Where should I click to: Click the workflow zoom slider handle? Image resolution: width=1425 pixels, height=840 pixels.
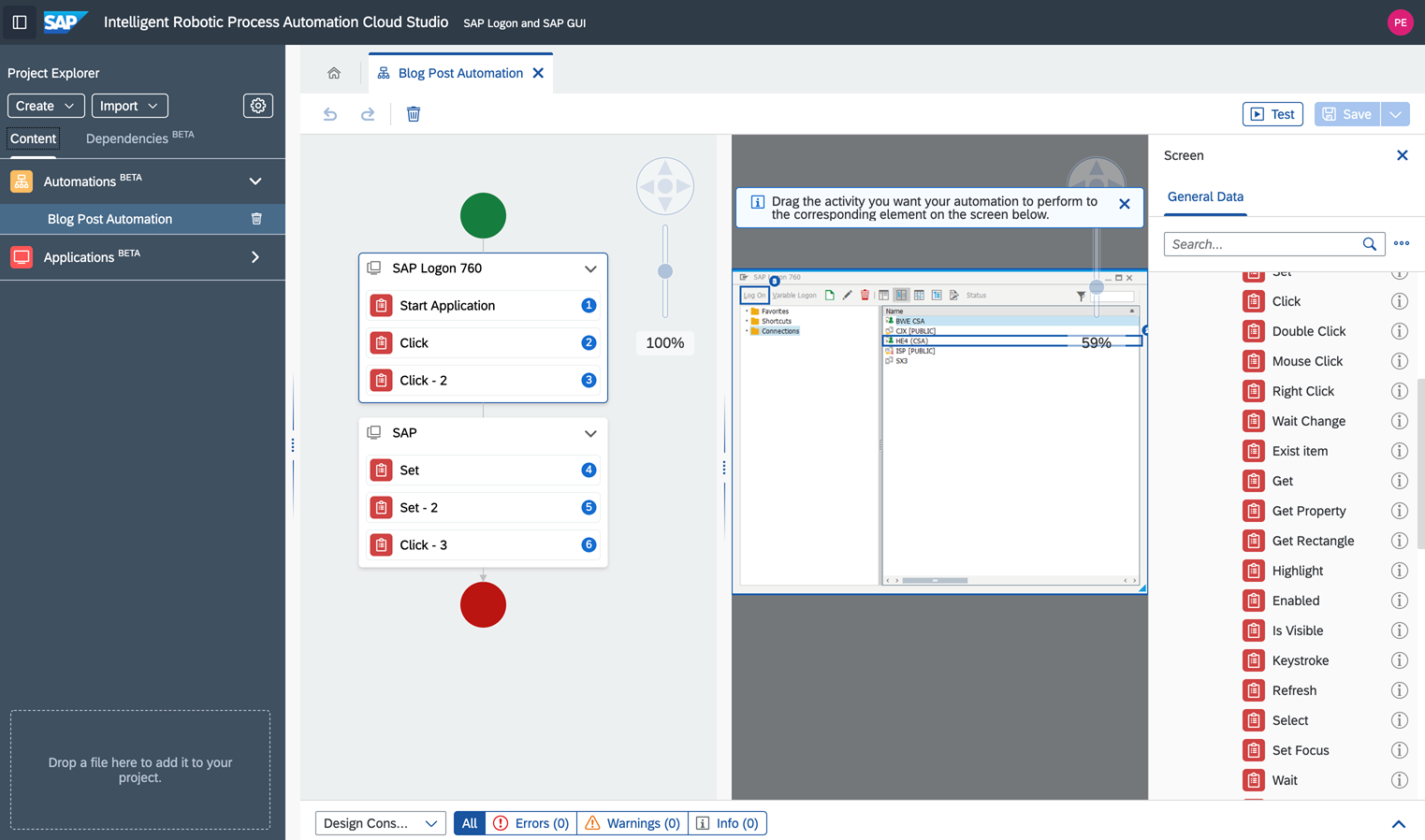point(665,271)
